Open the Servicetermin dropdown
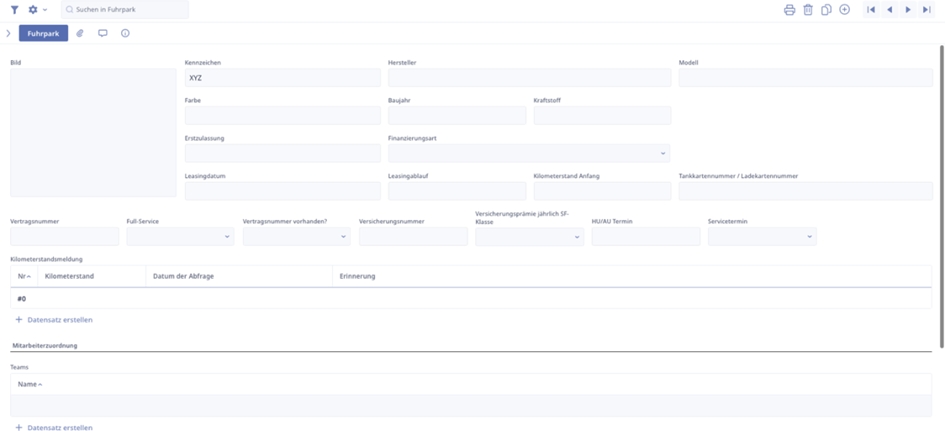Screen dimensions: 945x431 (x=761, y=237)
